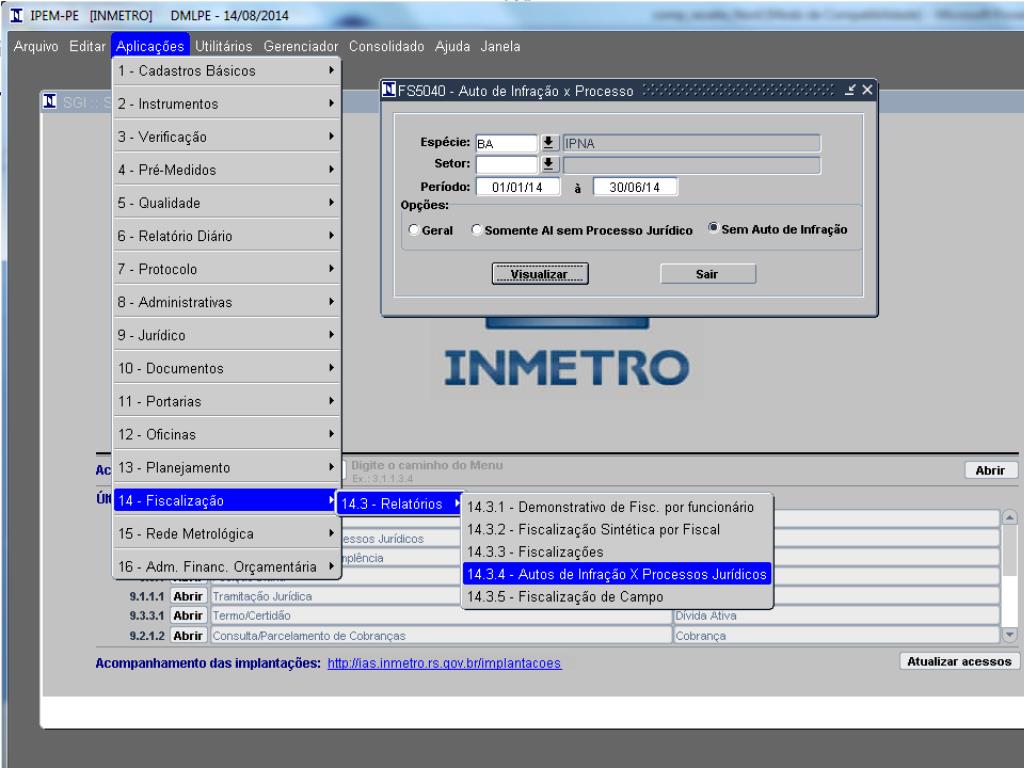Focus the empty Setor code field
Viewport: 1024px width, 768px height.
coord(506,164)
